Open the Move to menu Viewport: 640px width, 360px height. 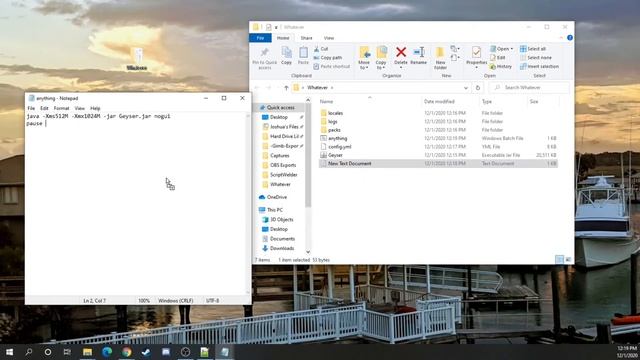pos(364,58)
